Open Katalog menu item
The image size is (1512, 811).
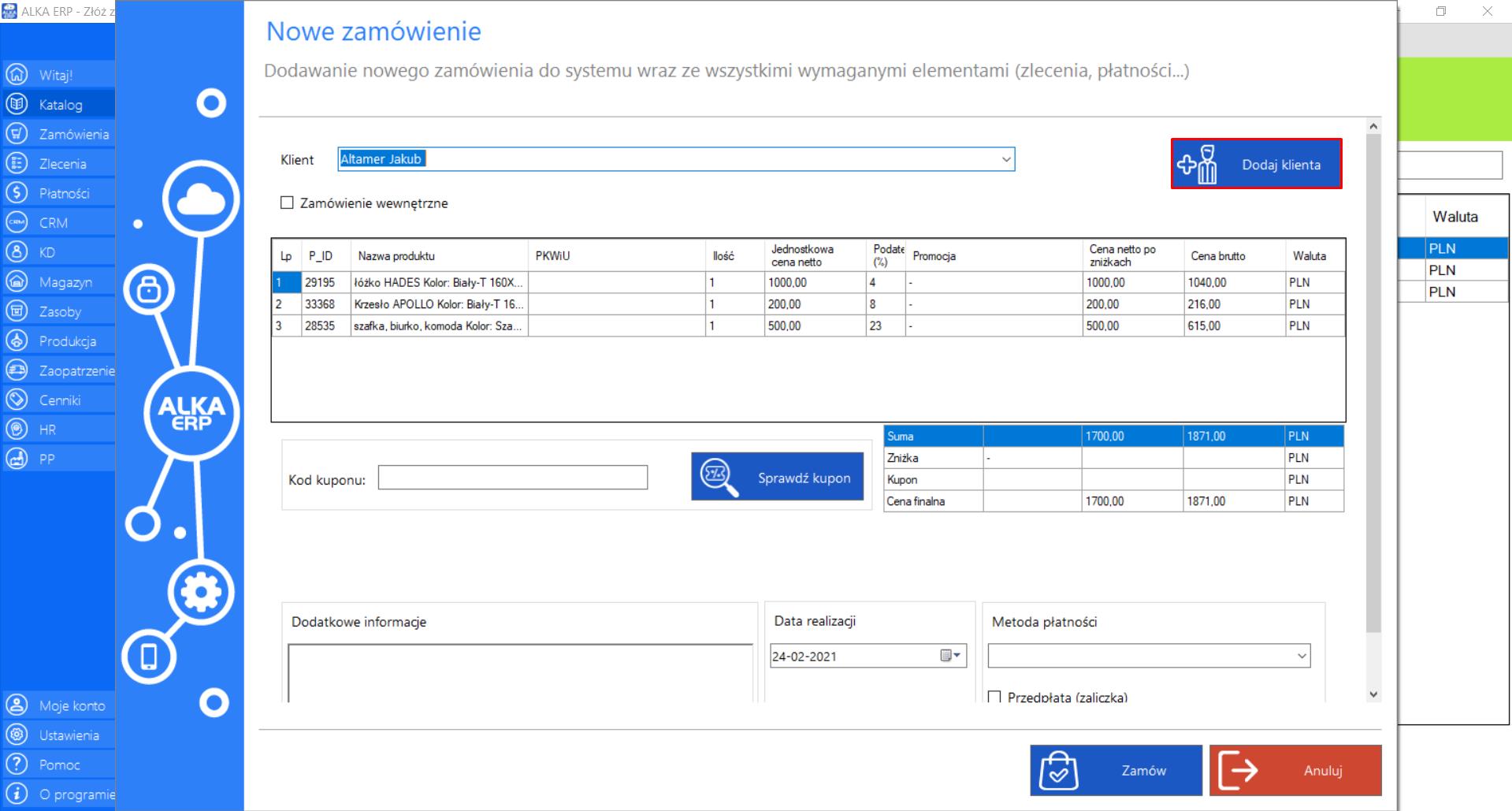pyautogui.click(x=61, y=104)
